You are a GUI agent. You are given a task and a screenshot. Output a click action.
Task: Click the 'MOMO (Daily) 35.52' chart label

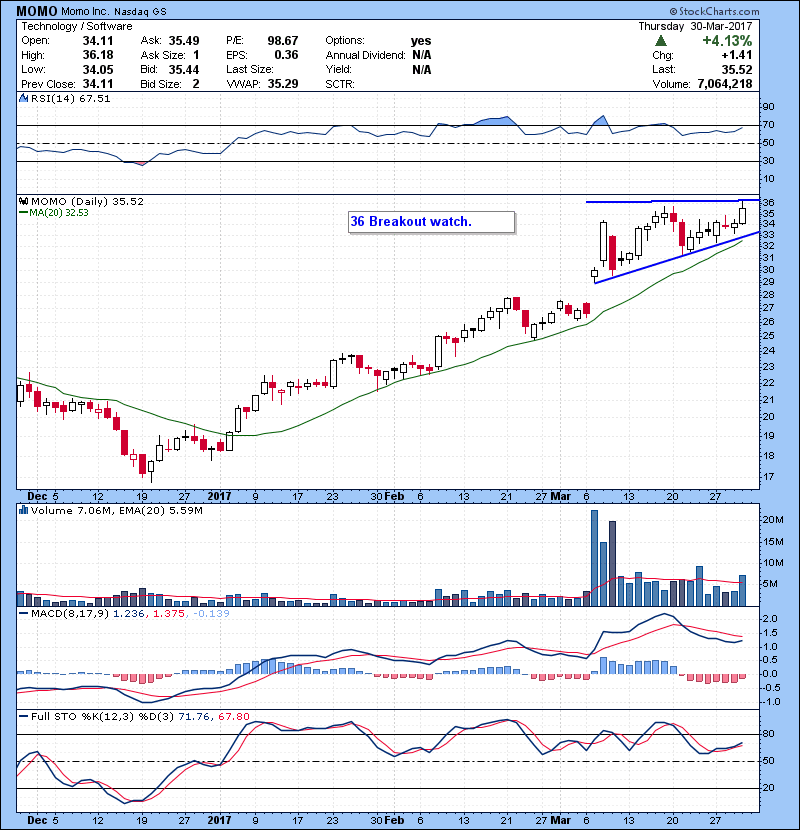tap(87, 201)
